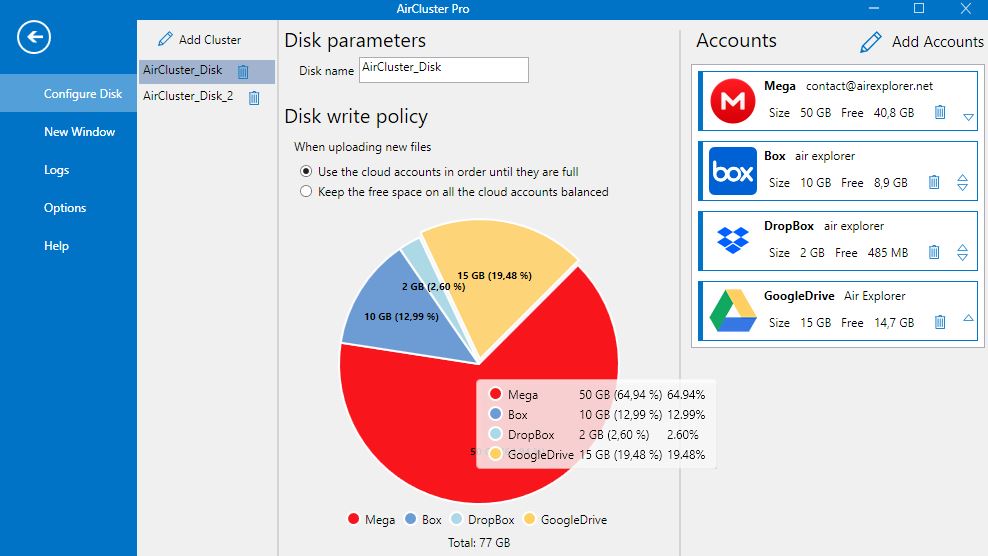Select AirCluster_Disk in cluster list
This screenshot has height=556, width=988.
coord(207,71)
